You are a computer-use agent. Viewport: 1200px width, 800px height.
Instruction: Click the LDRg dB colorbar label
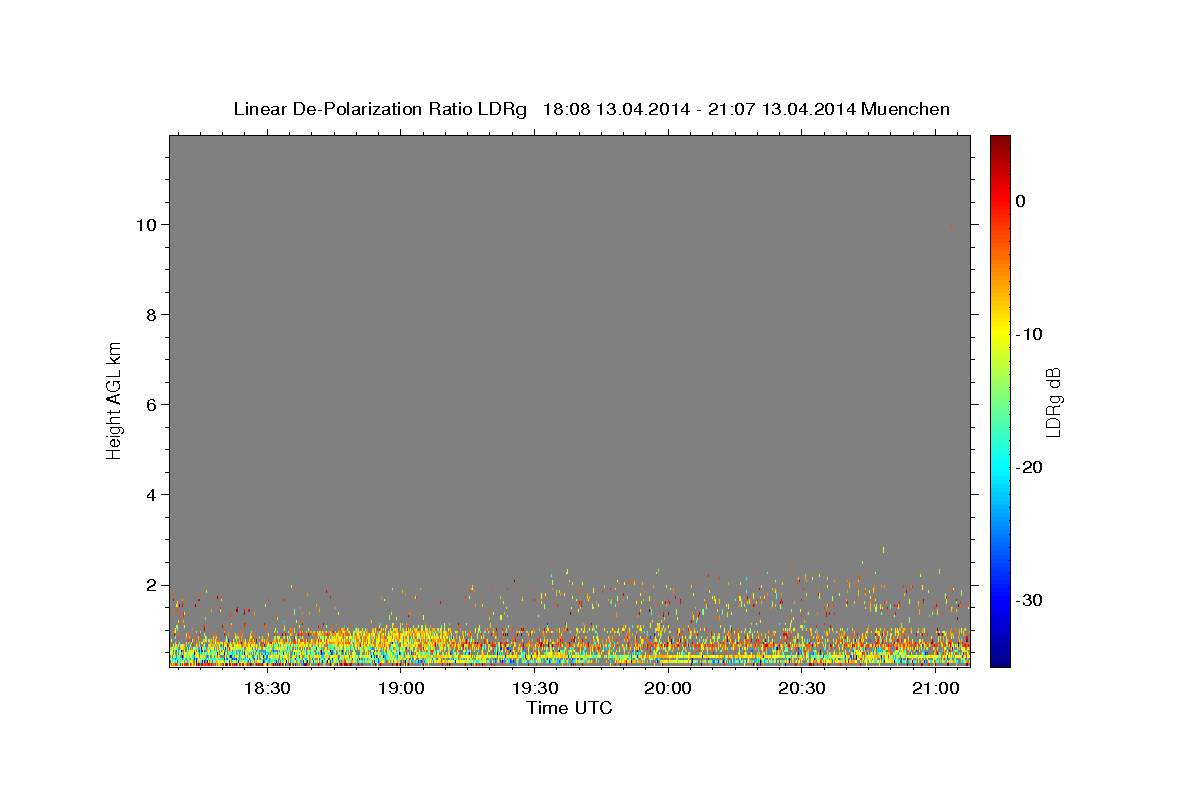pos(1053,401)
